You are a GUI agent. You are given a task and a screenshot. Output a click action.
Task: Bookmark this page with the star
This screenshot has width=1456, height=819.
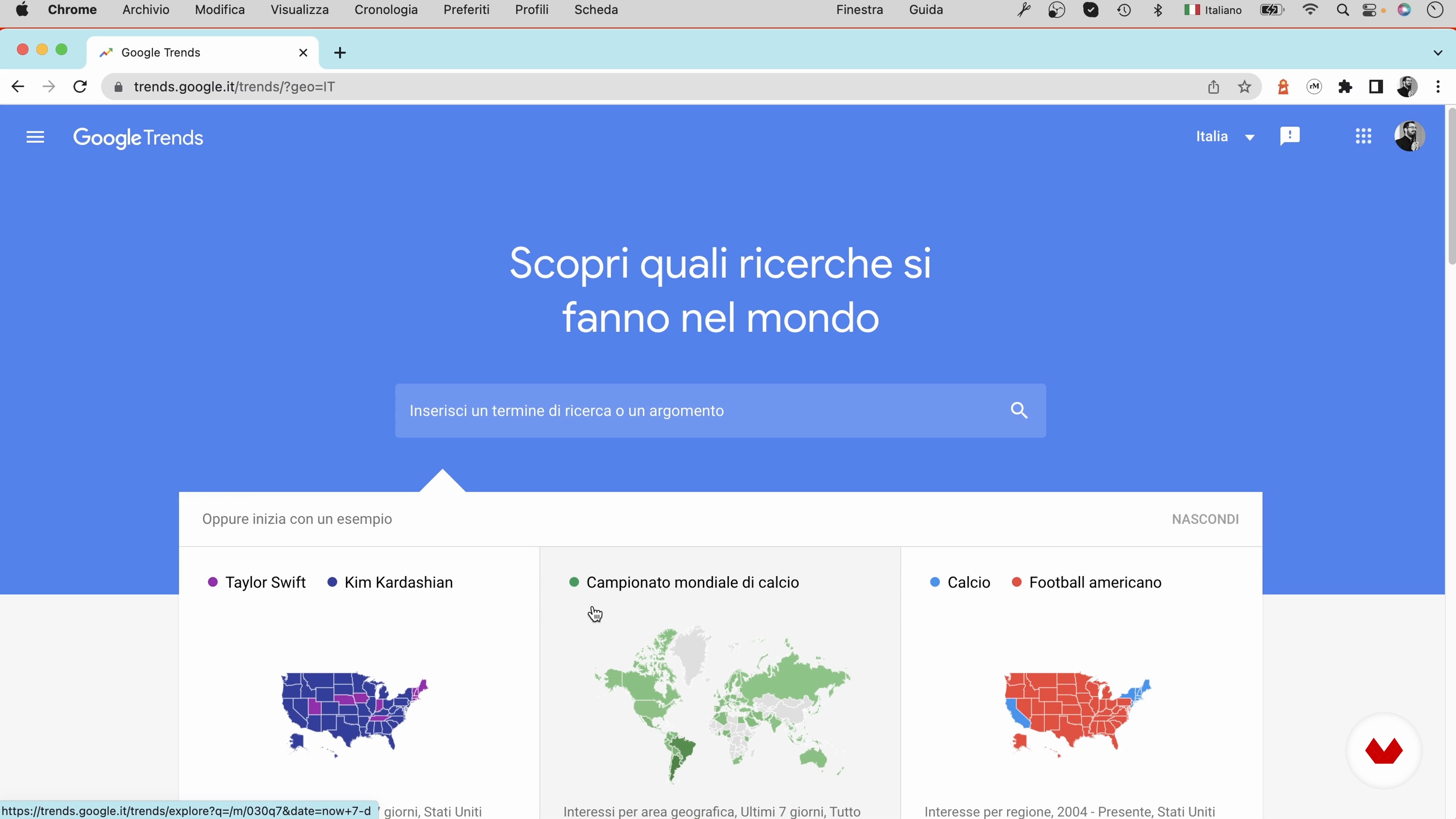(x=1244, y=86)
